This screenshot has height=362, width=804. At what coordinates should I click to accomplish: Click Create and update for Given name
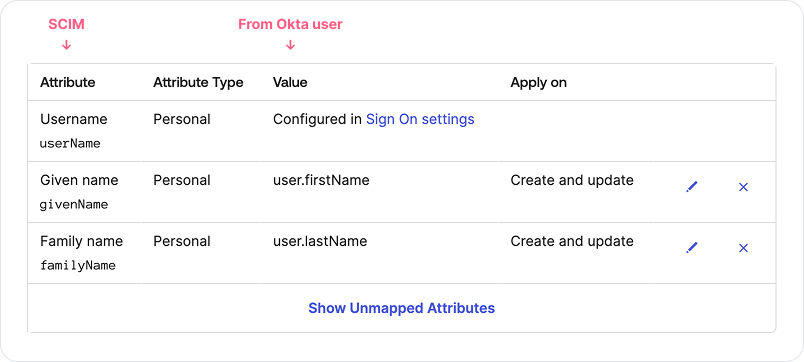572,180
